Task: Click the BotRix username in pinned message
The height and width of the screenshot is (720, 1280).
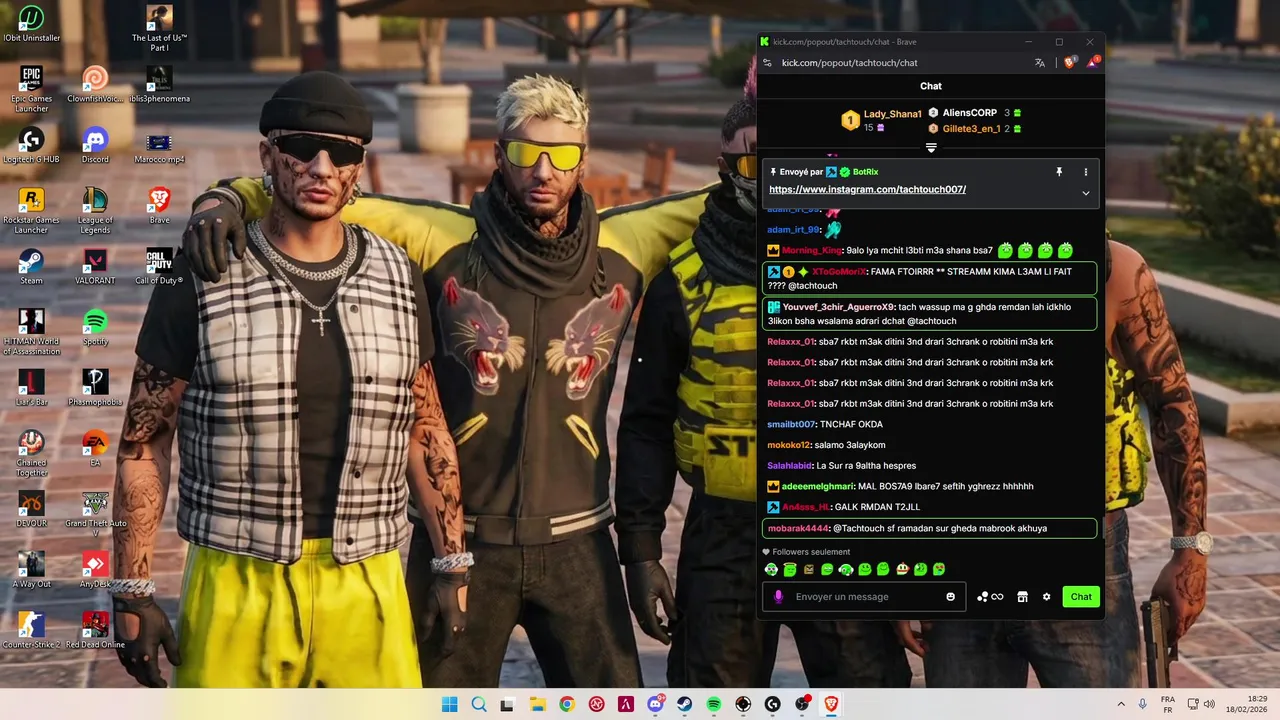Action: pos(865,172)
